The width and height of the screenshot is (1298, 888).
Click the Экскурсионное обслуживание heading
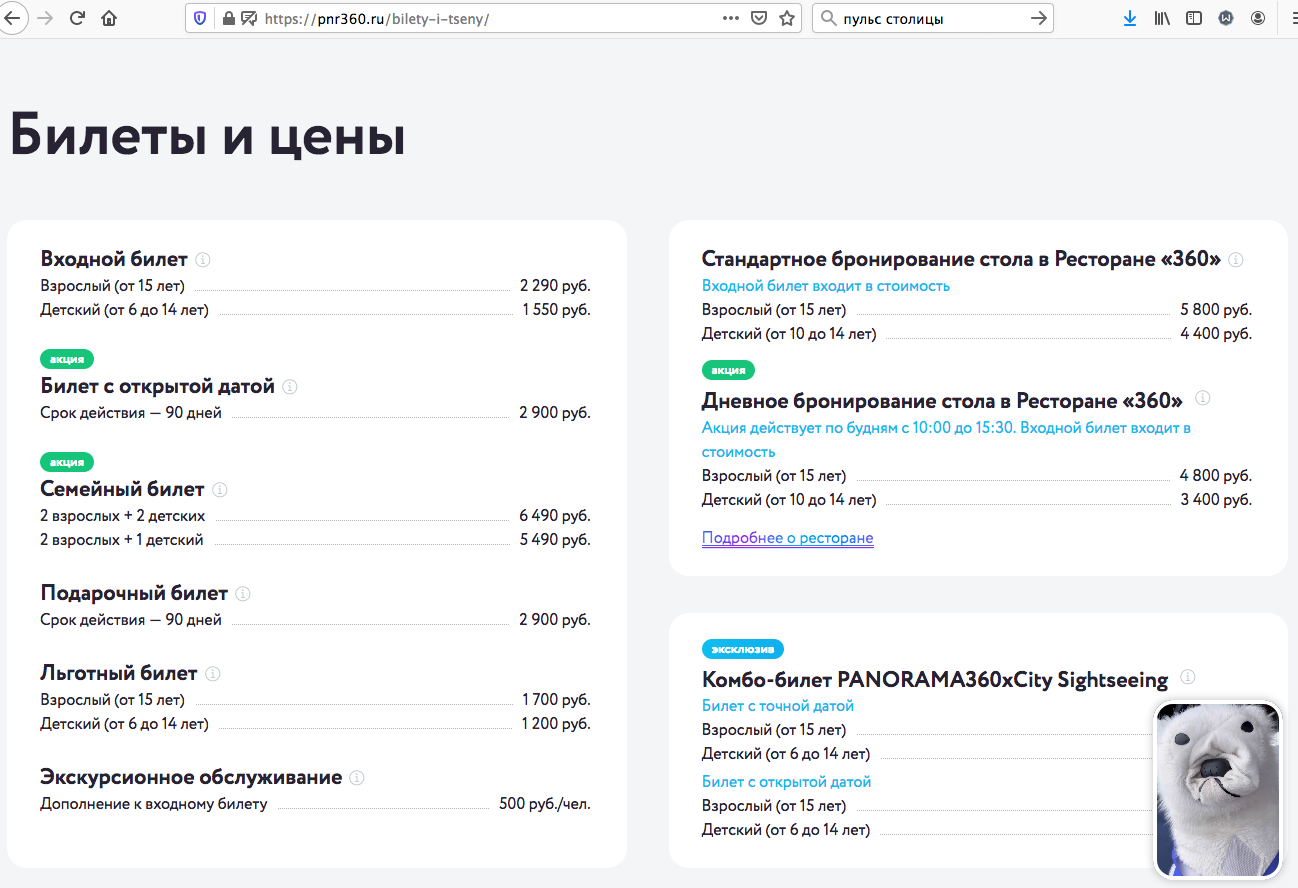(x=191, y=777)
